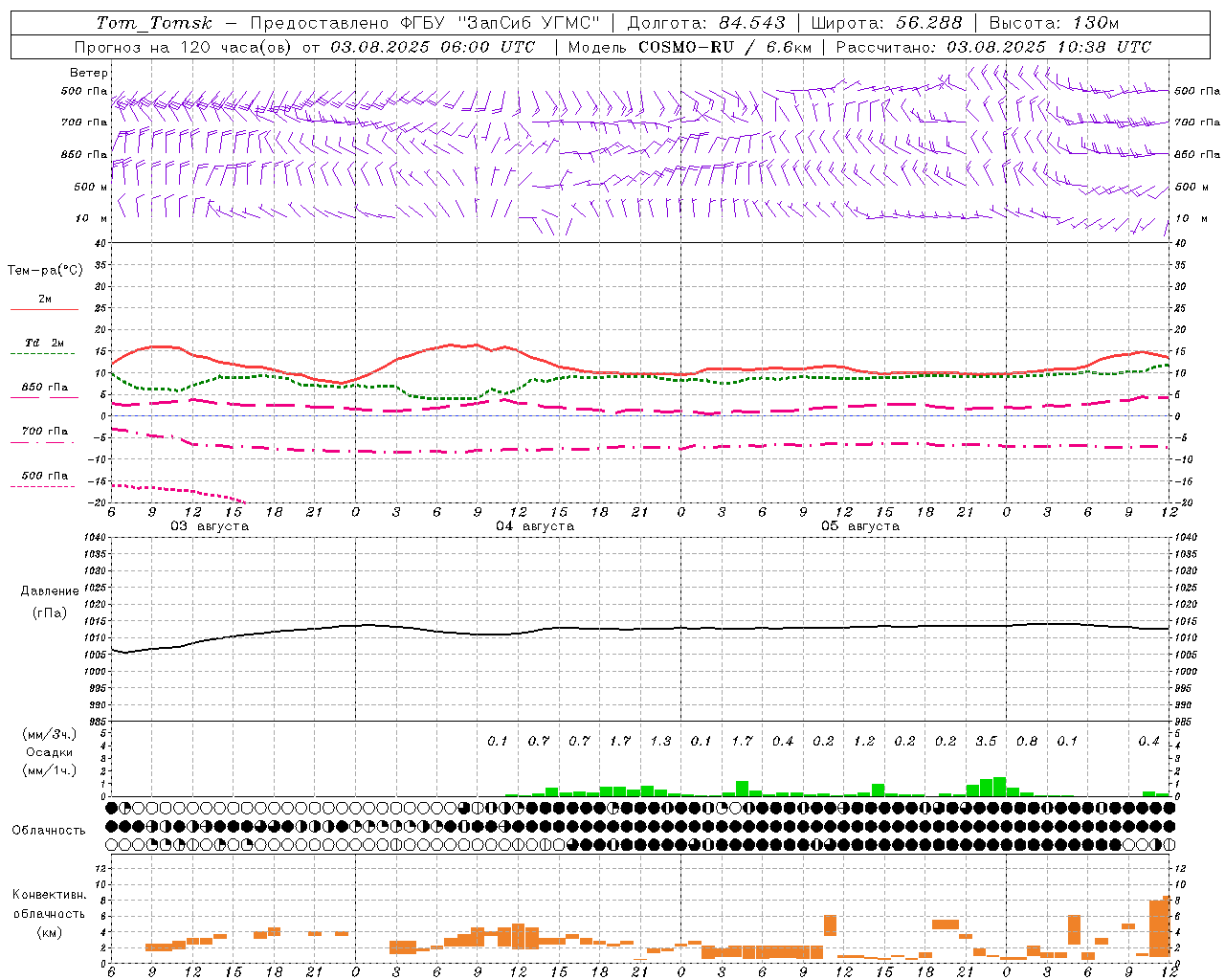Select the model label COSMO-RU / 6.6км
This screenshot has width=1225, height=980.
(724, 47)
